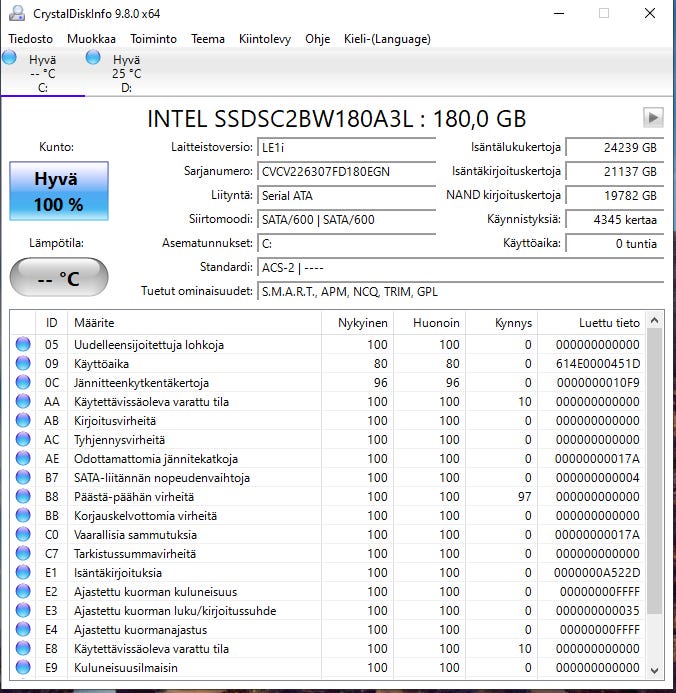Select the C: drive status orb

pos(9,57)
